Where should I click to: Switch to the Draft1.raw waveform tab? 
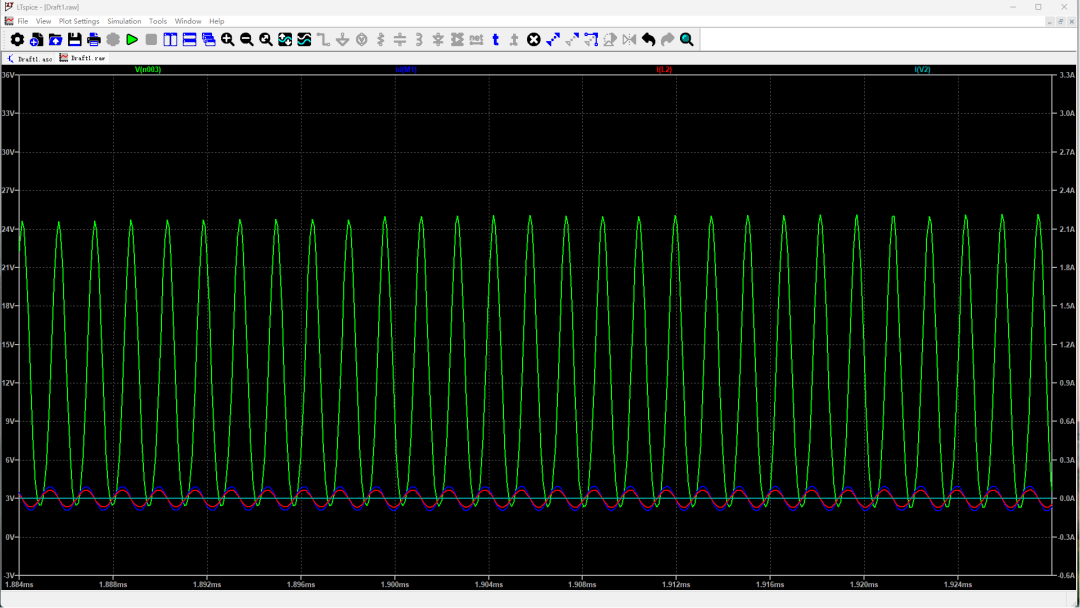point(83,58)
